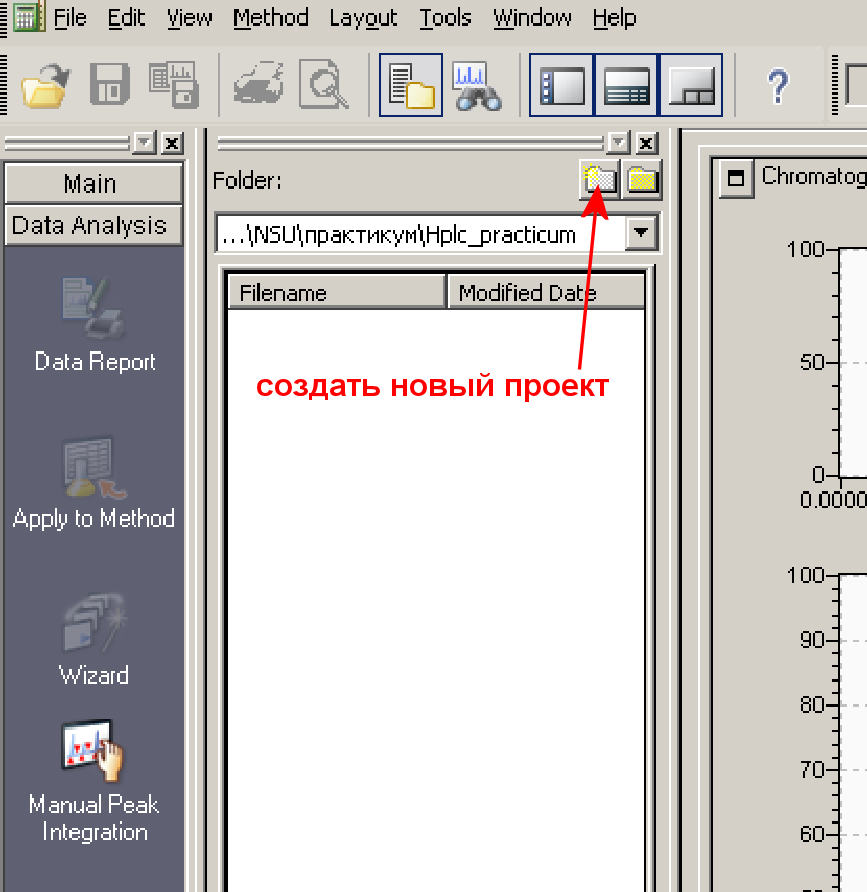
Task: Open the Help menu
Action: click(614, 18)
